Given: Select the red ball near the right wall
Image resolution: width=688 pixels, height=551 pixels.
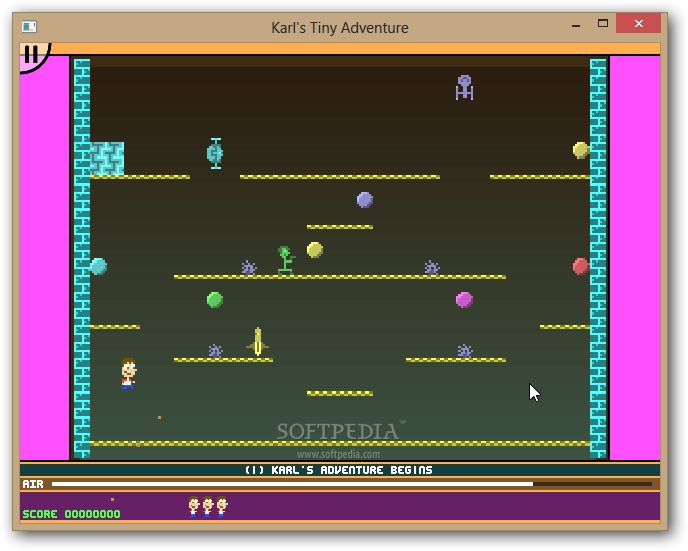Looking at the screenshot, I should (x=580, y=266).
